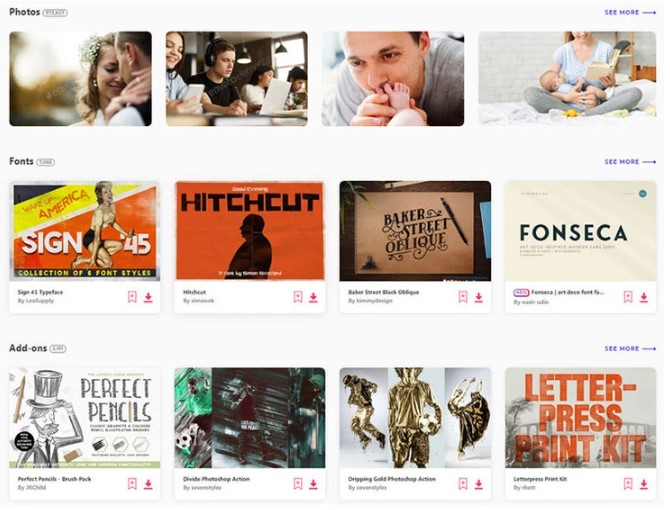670x510 pixels.
Task: Open the father kissing baby feet photo
Action: click(393, 79)
